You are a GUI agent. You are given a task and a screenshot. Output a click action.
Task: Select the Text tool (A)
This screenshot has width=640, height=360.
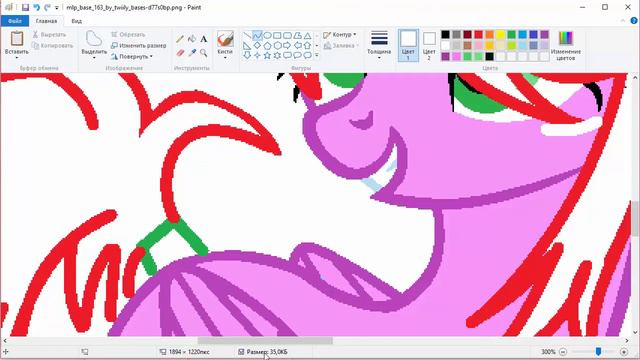click(204, 39)
